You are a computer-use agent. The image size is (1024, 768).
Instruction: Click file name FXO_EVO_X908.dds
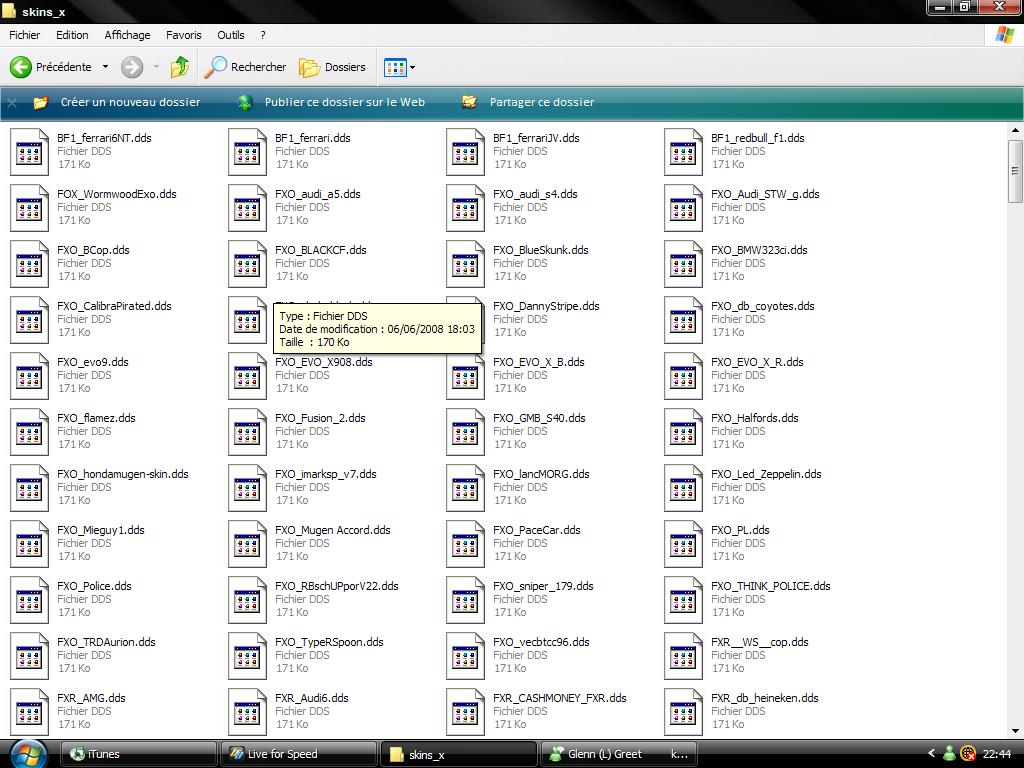point(324,362)
